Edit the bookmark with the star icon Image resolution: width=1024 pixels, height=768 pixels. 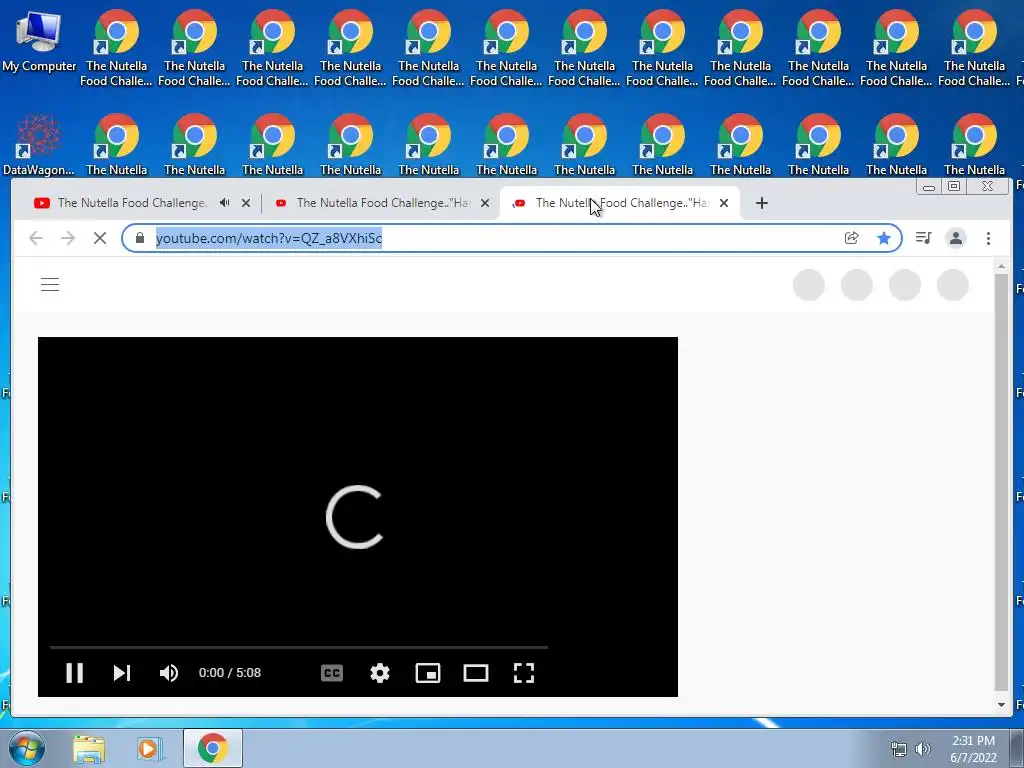(x=884, y=238)
